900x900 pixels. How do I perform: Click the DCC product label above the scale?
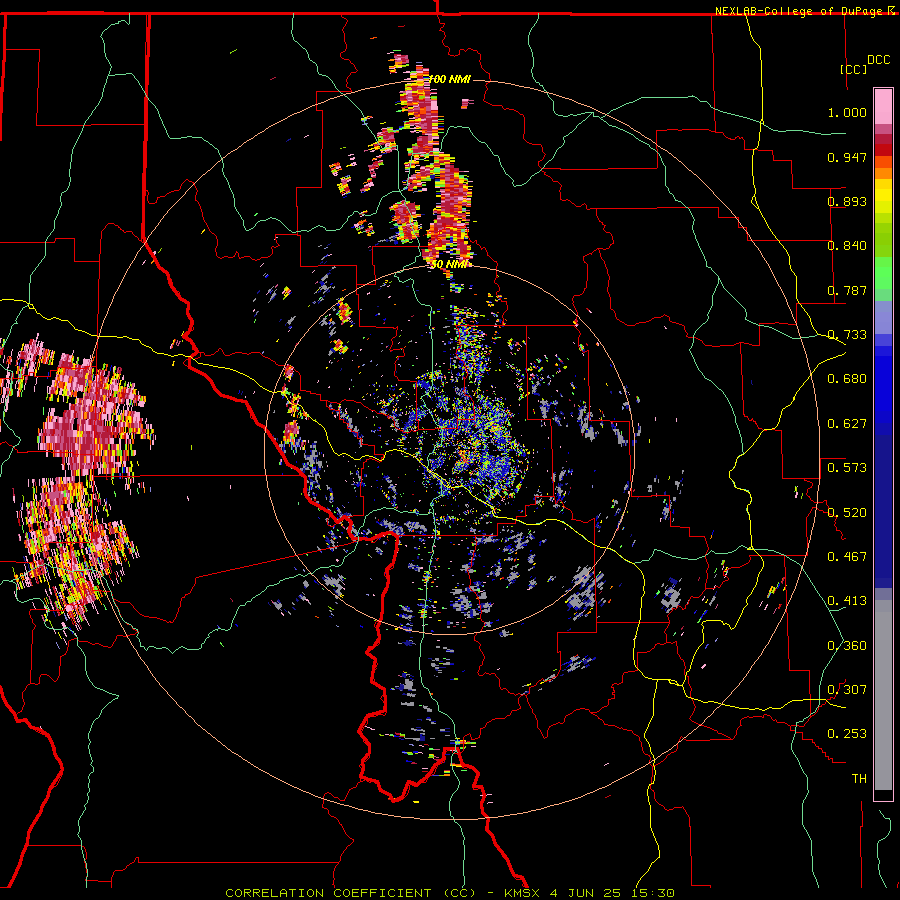coord(878,60)
